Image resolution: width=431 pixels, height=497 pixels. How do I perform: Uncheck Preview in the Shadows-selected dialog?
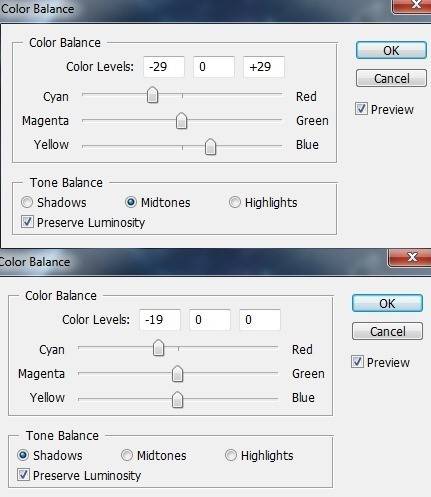[357, 362]
